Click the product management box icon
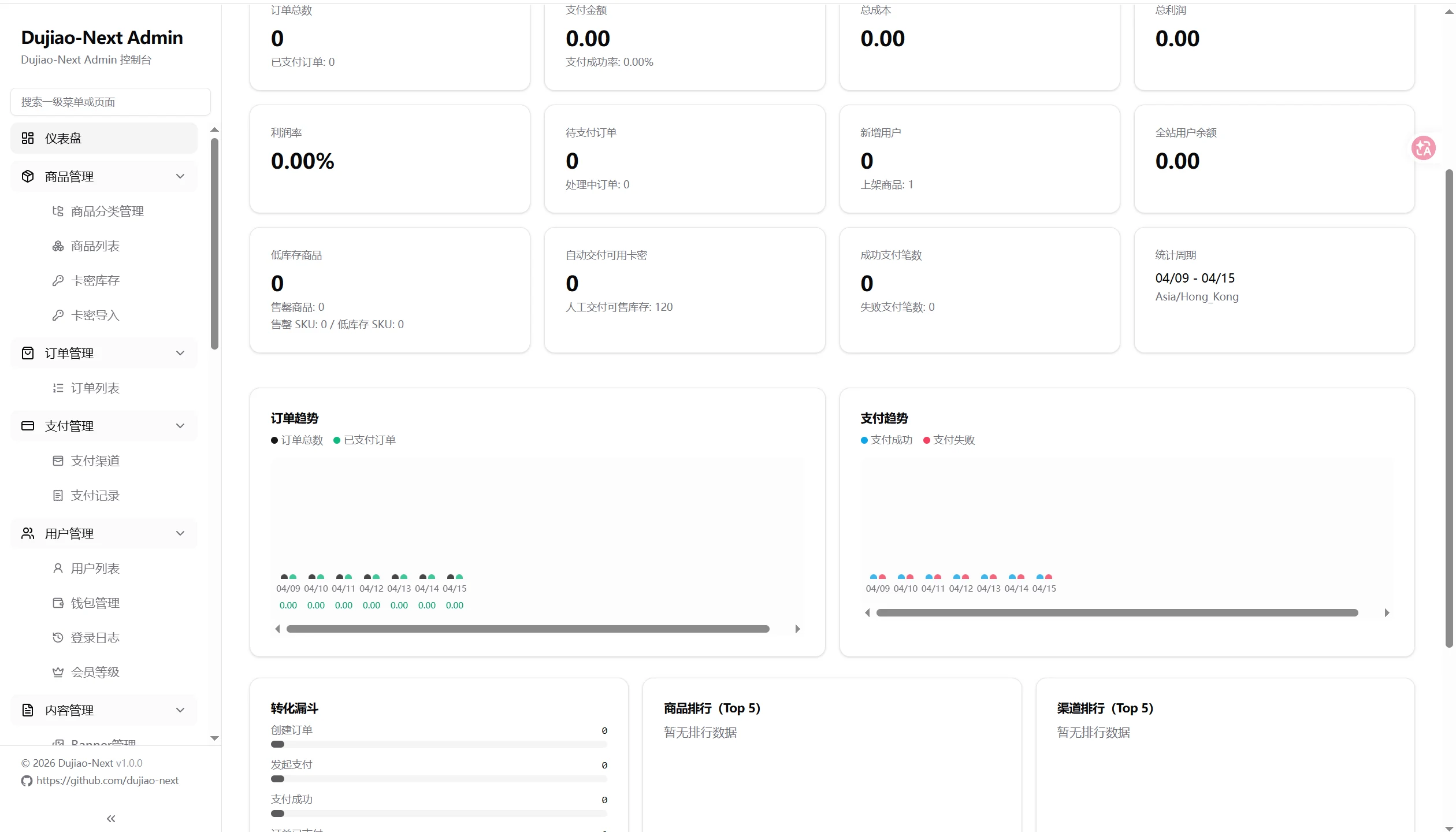This screenshot has width=1456, height=832. [28, 176]
